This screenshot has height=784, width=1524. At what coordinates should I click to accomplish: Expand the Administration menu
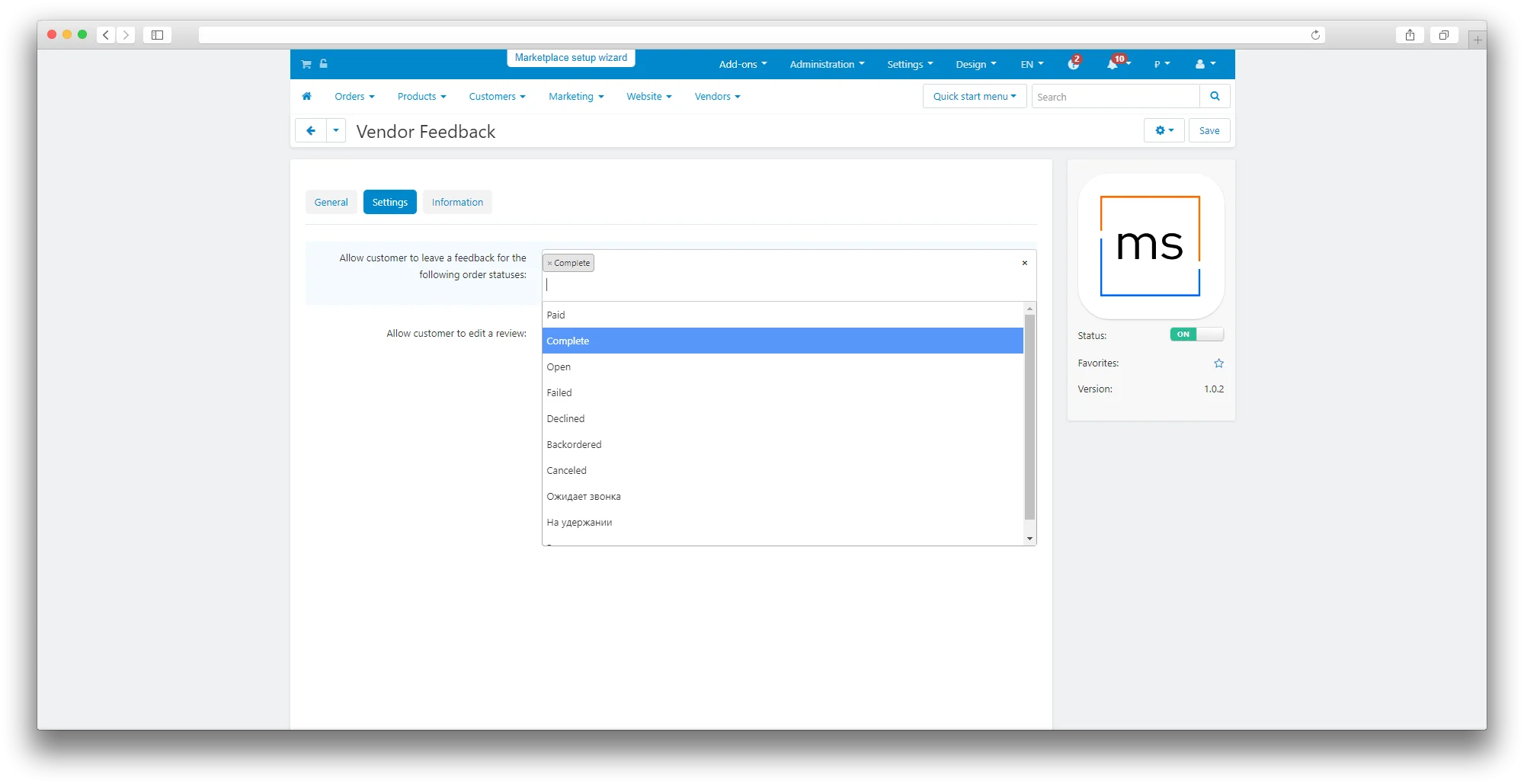pyautogui.click(x=827, y=64)
